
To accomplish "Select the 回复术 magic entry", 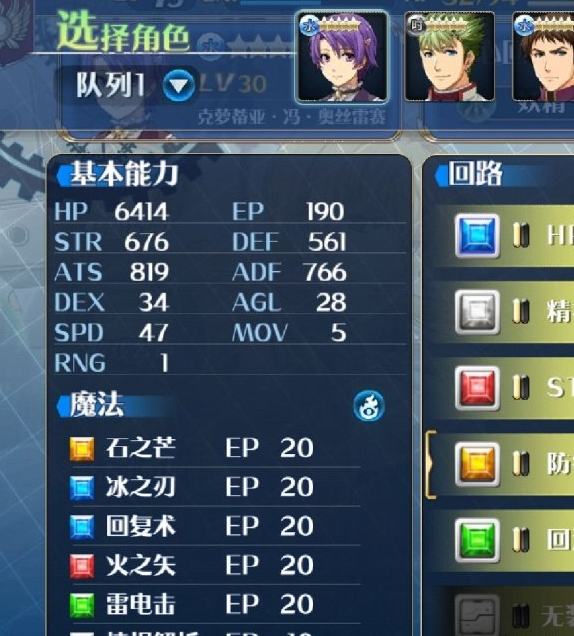I will click(x=215, y=526).
